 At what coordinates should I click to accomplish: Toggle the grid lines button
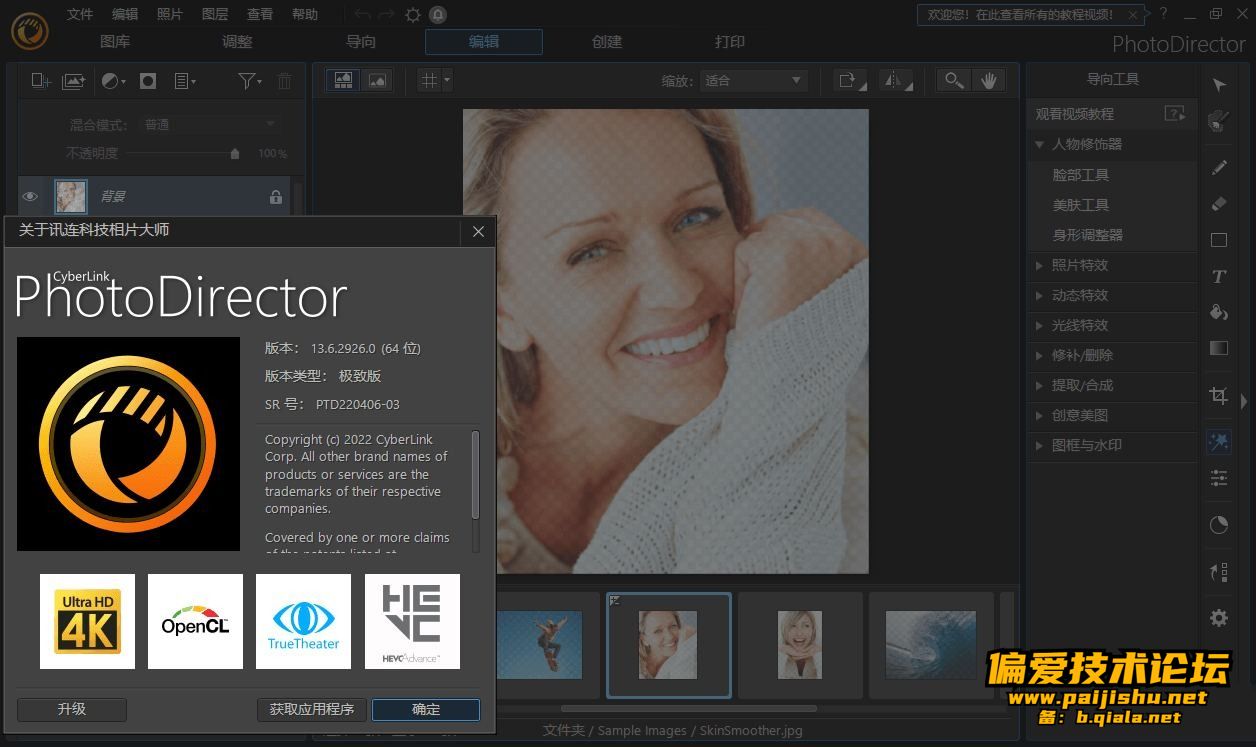[x=429, y=80]
